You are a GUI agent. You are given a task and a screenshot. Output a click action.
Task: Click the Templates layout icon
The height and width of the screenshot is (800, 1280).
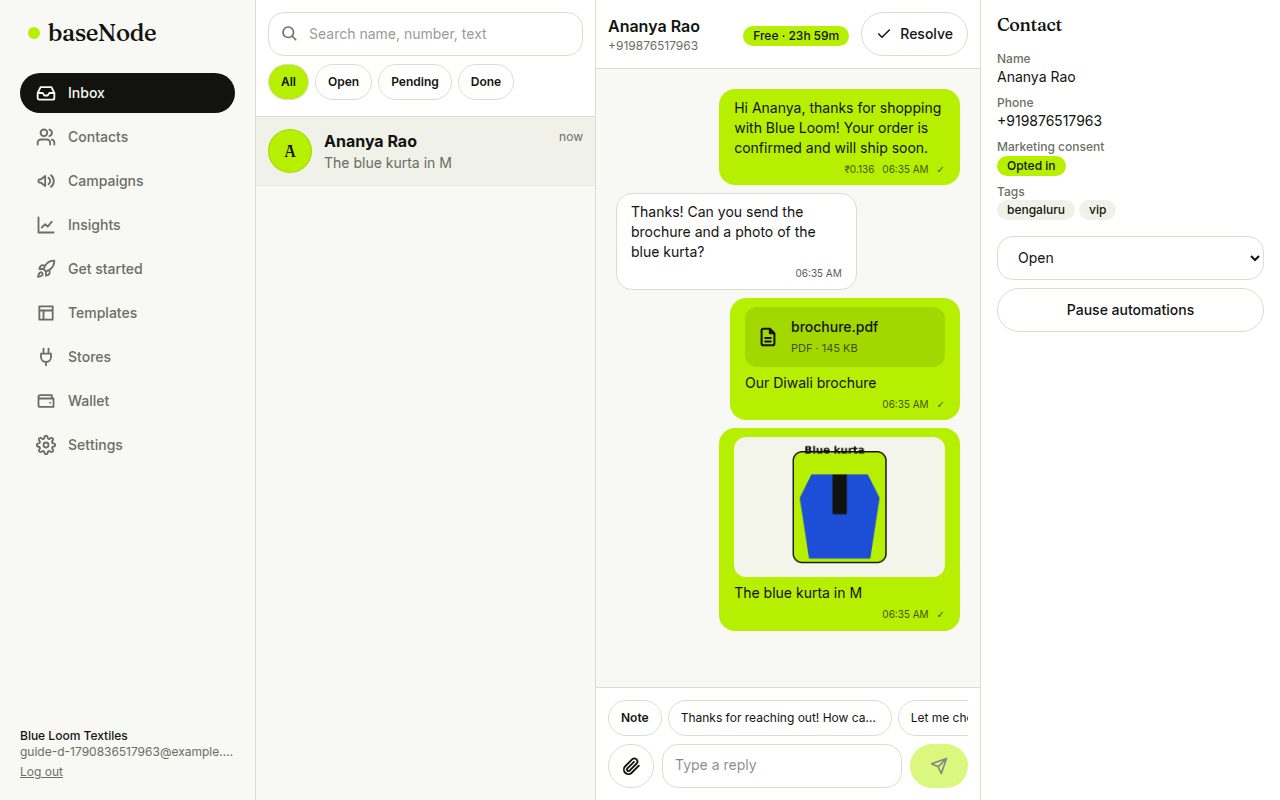click(46, 313)
